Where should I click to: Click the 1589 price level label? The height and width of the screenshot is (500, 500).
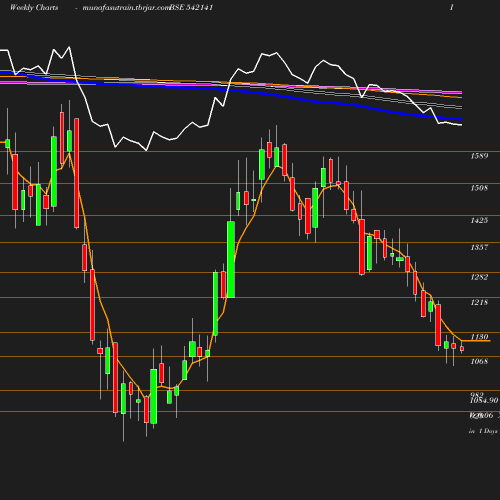pyautogui.click(x=479, y=156)
